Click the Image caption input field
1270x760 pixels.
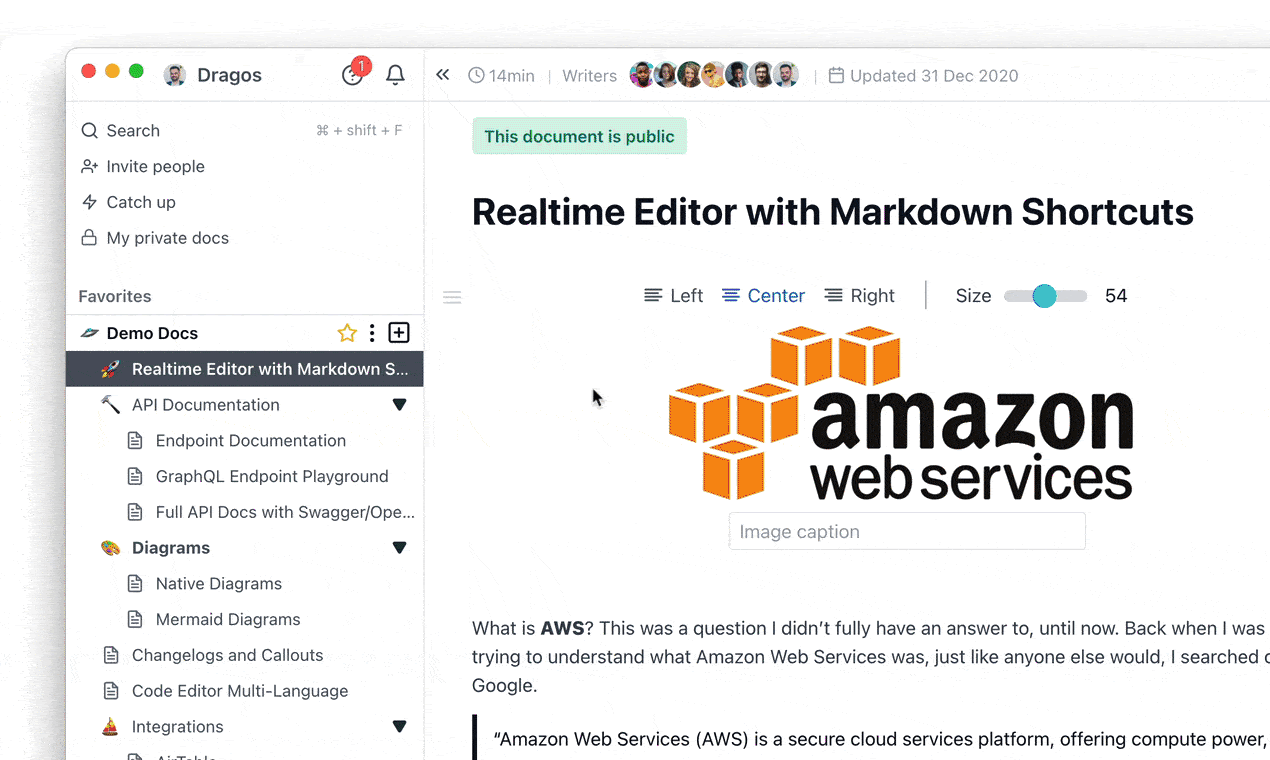(905, 531)
